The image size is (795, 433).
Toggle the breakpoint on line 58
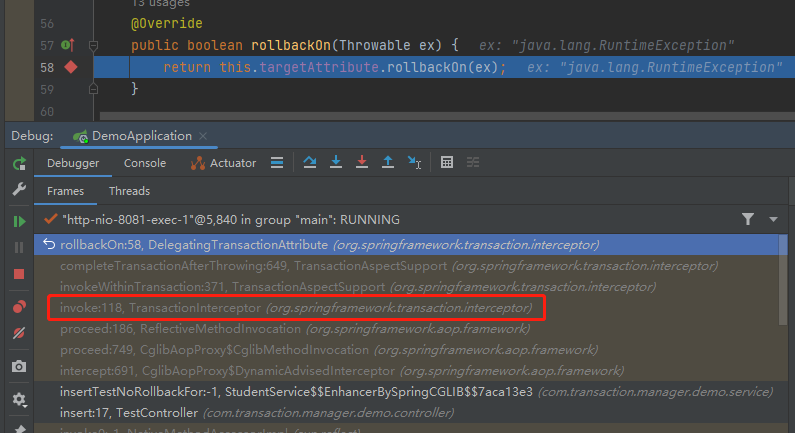(71, 67)
